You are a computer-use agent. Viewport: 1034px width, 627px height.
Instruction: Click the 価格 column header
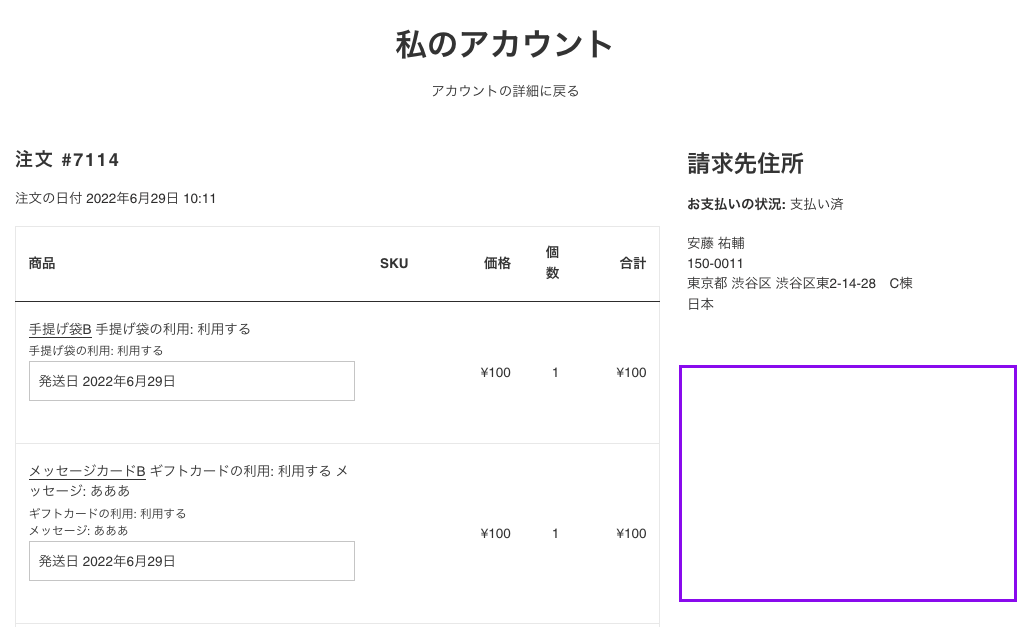pos(497,264)
